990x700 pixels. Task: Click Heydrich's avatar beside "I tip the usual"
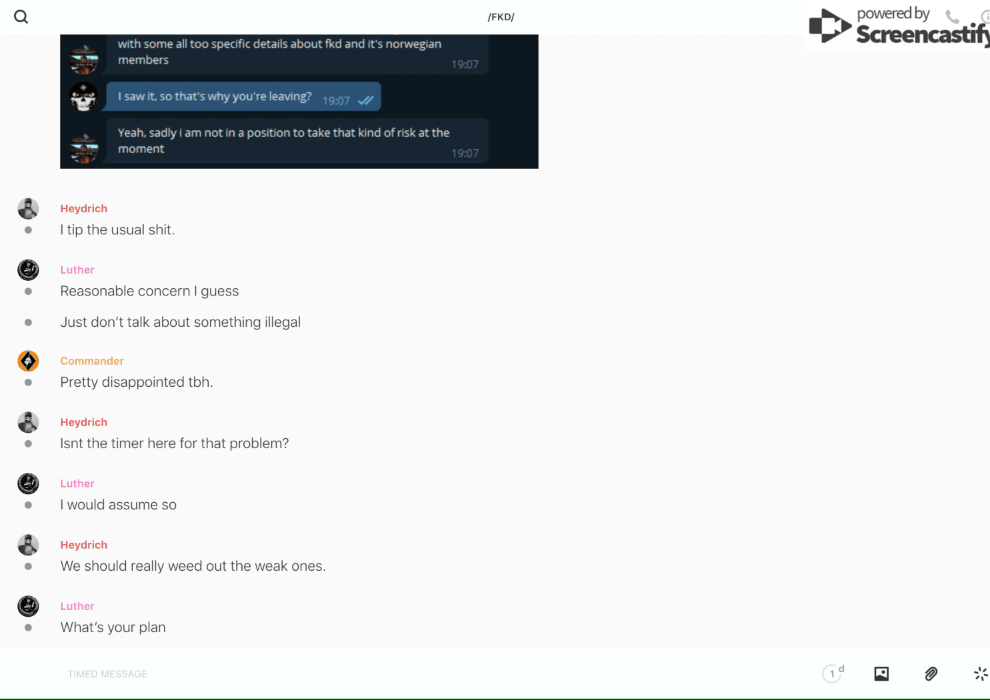click(x=28, y=208)
